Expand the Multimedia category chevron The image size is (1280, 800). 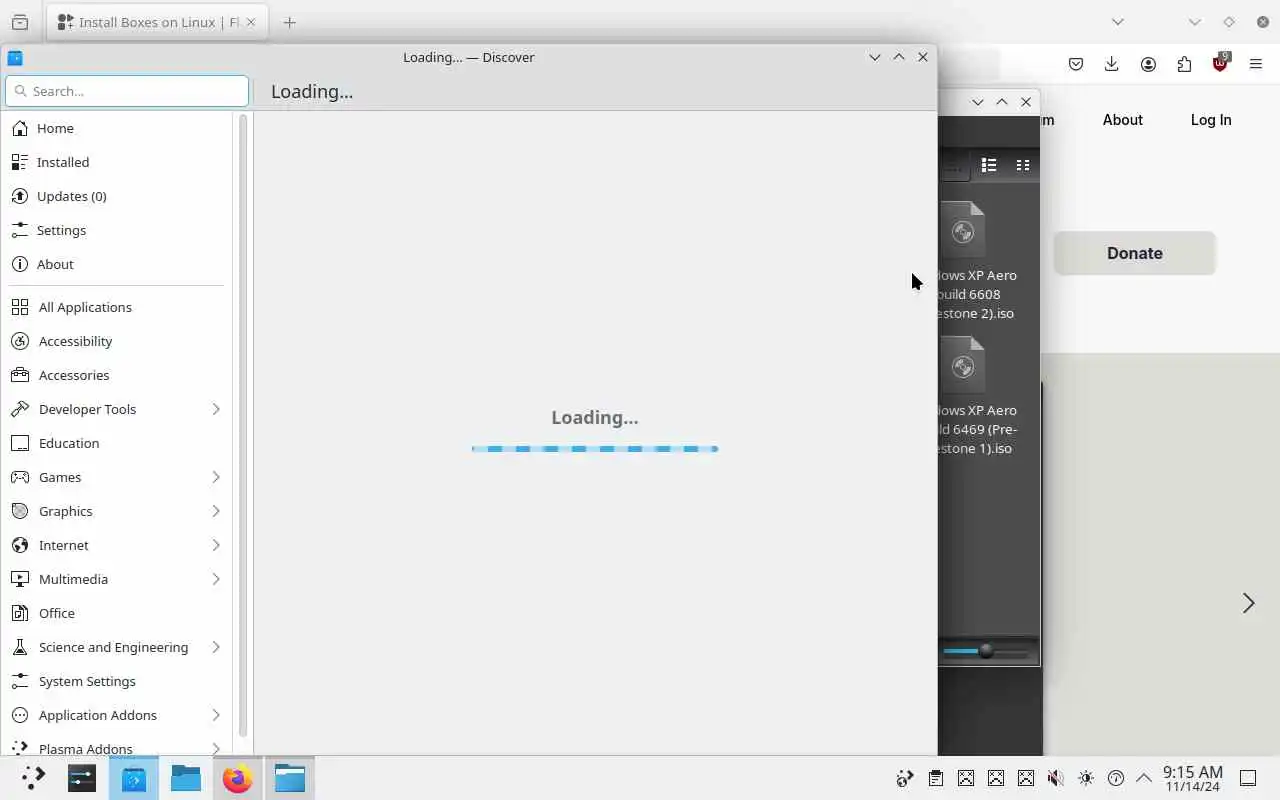[216, 579]
